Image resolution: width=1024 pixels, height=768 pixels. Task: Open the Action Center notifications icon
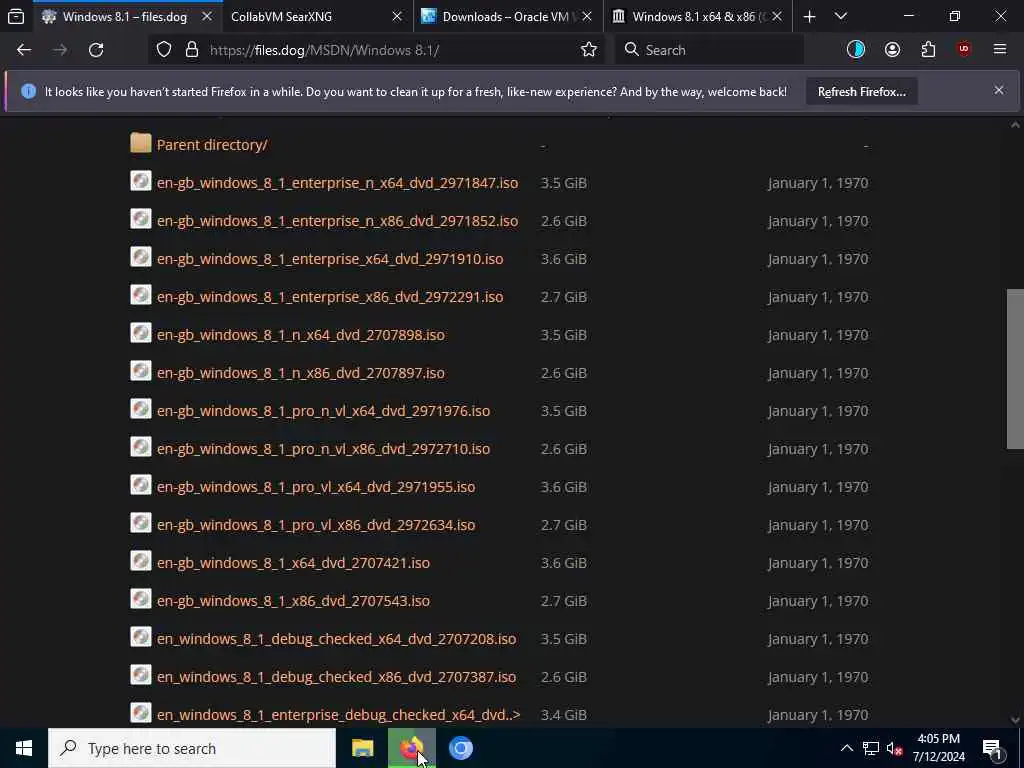(x=993, y=749)
